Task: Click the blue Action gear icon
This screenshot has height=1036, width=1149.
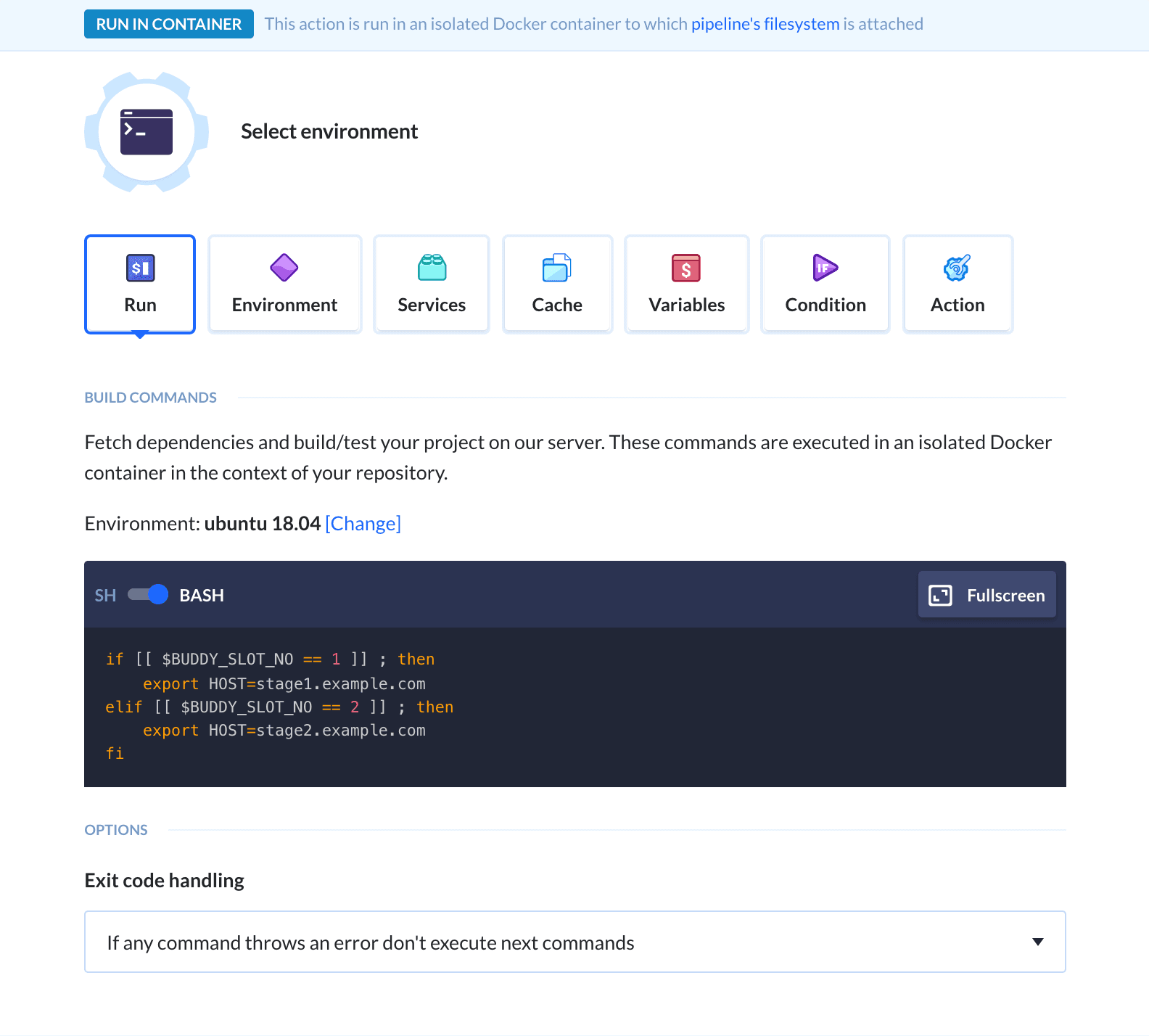Action: 957,268
